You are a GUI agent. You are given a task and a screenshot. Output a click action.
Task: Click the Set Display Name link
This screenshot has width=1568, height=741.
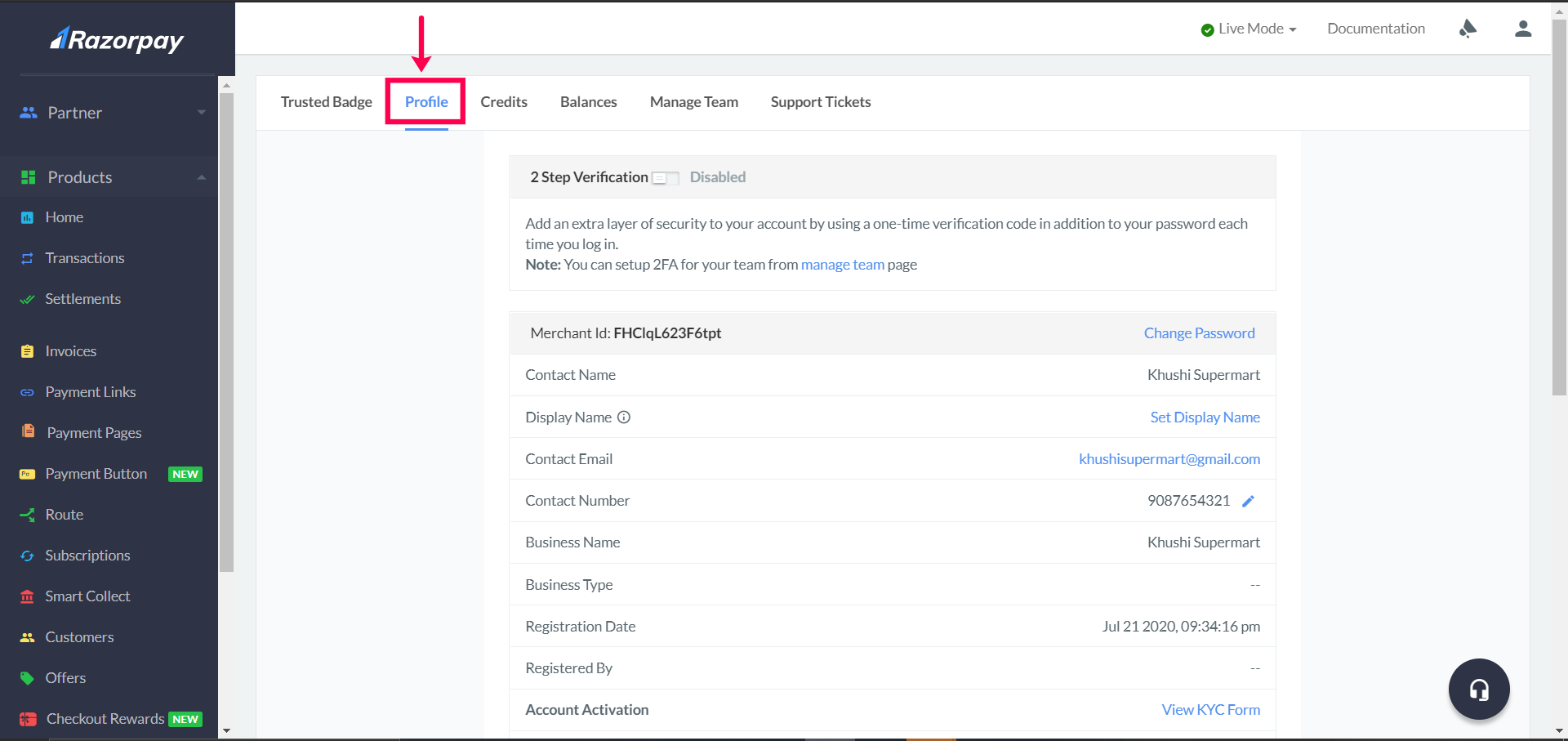[1205, 417]
